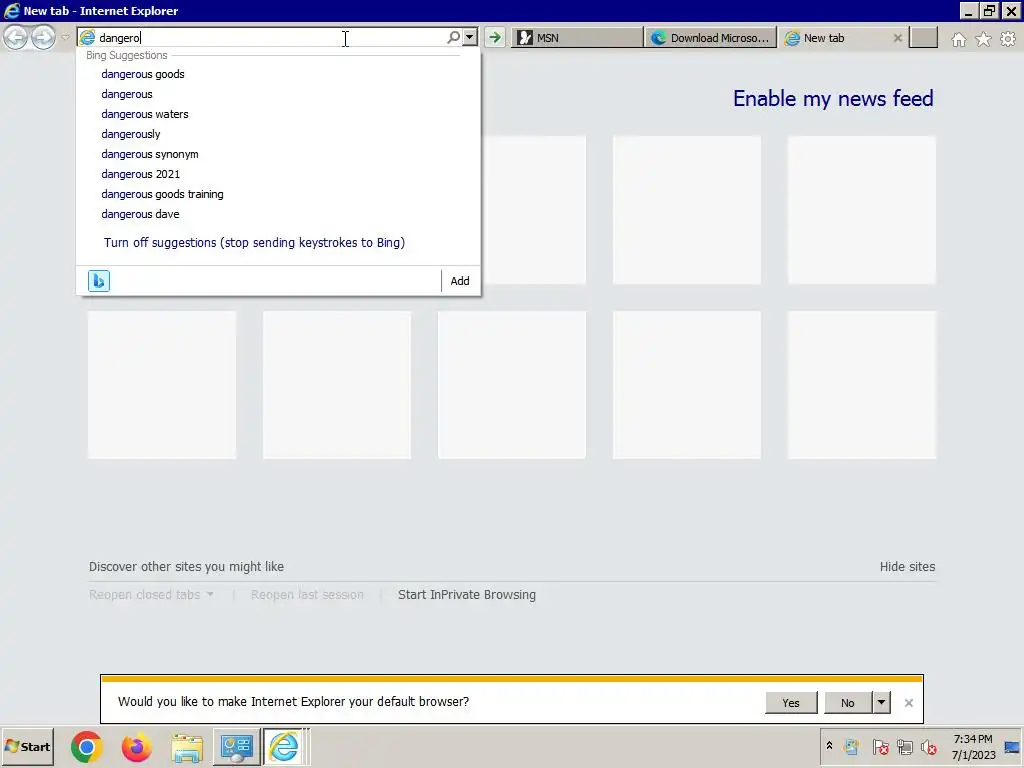The height and width of the screenshot is (768, 1024).
Task: Turn off suggestions link for Bing
Action: click(254, 242)
